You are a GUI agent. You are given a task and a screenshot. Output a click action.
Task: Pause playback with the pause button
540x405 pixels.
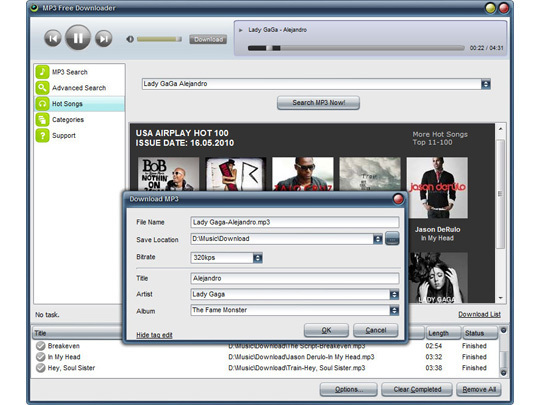pyautogui.click(x=78, y=38)
